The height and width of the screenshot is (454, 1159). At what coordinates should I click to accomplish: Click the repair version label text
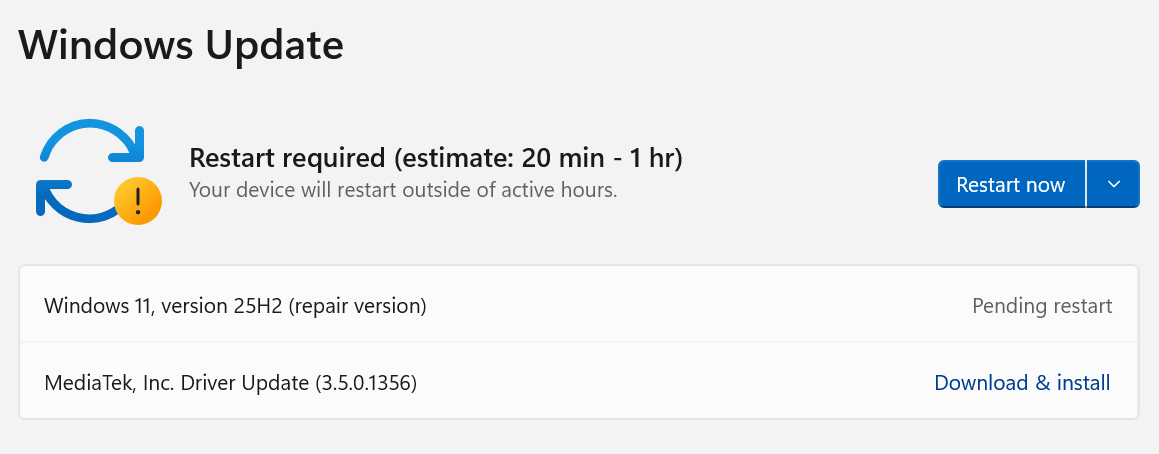point(358,305)
